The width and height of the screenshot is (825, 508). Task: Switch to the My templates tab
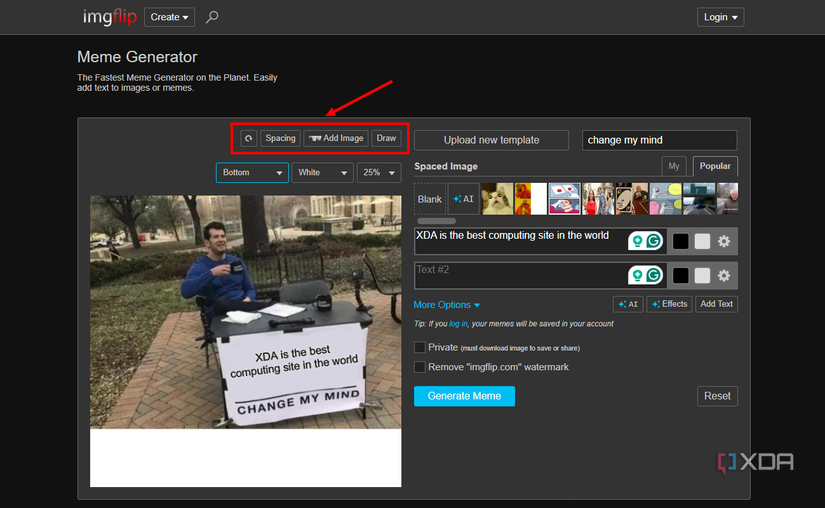coord(673,166)
